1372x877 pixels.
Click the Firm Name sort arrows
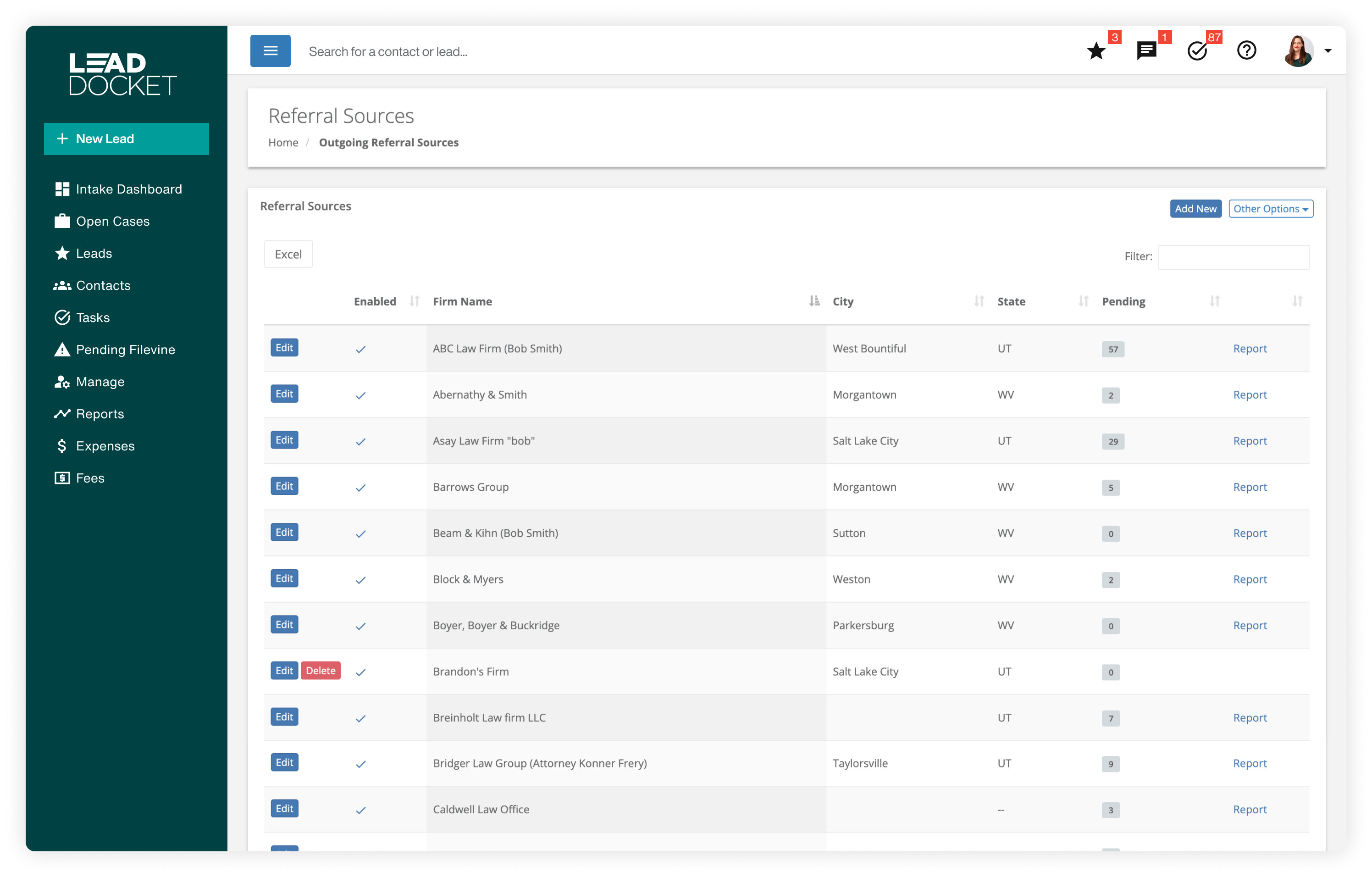pos(813,301)
